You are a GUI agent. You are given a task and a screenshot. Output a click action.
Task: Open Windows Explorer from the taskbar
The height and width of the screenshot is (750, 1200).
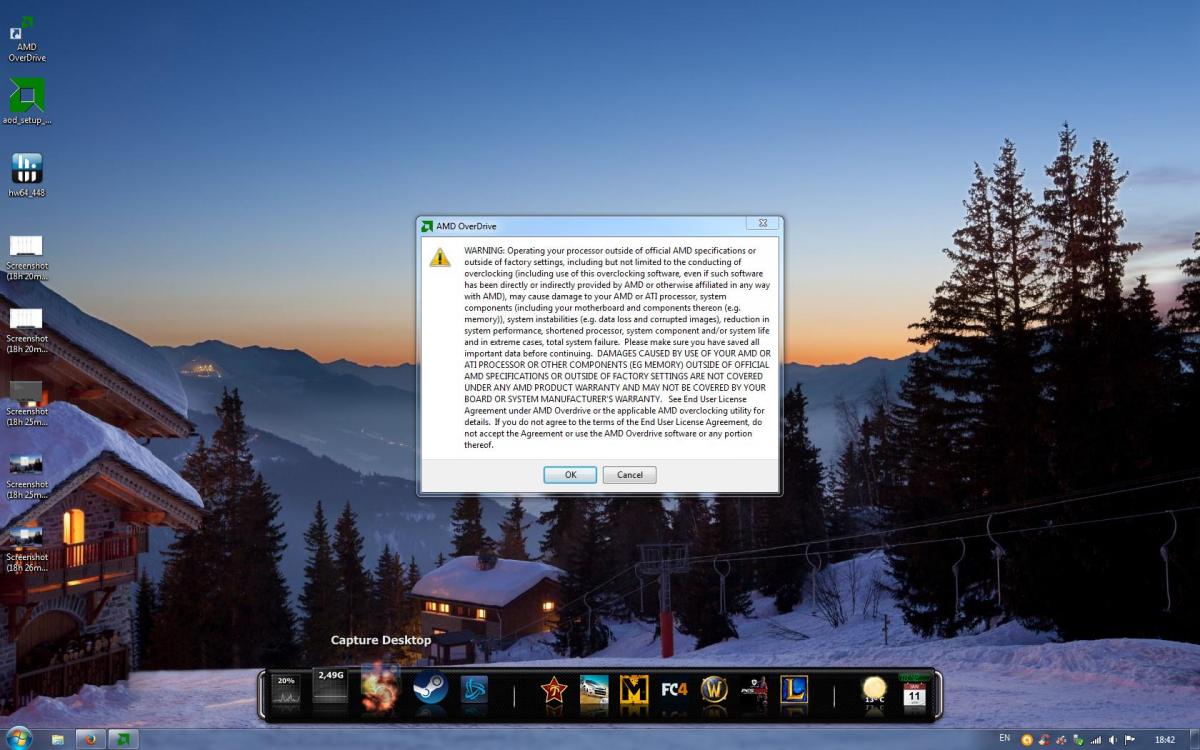point(58,740)
